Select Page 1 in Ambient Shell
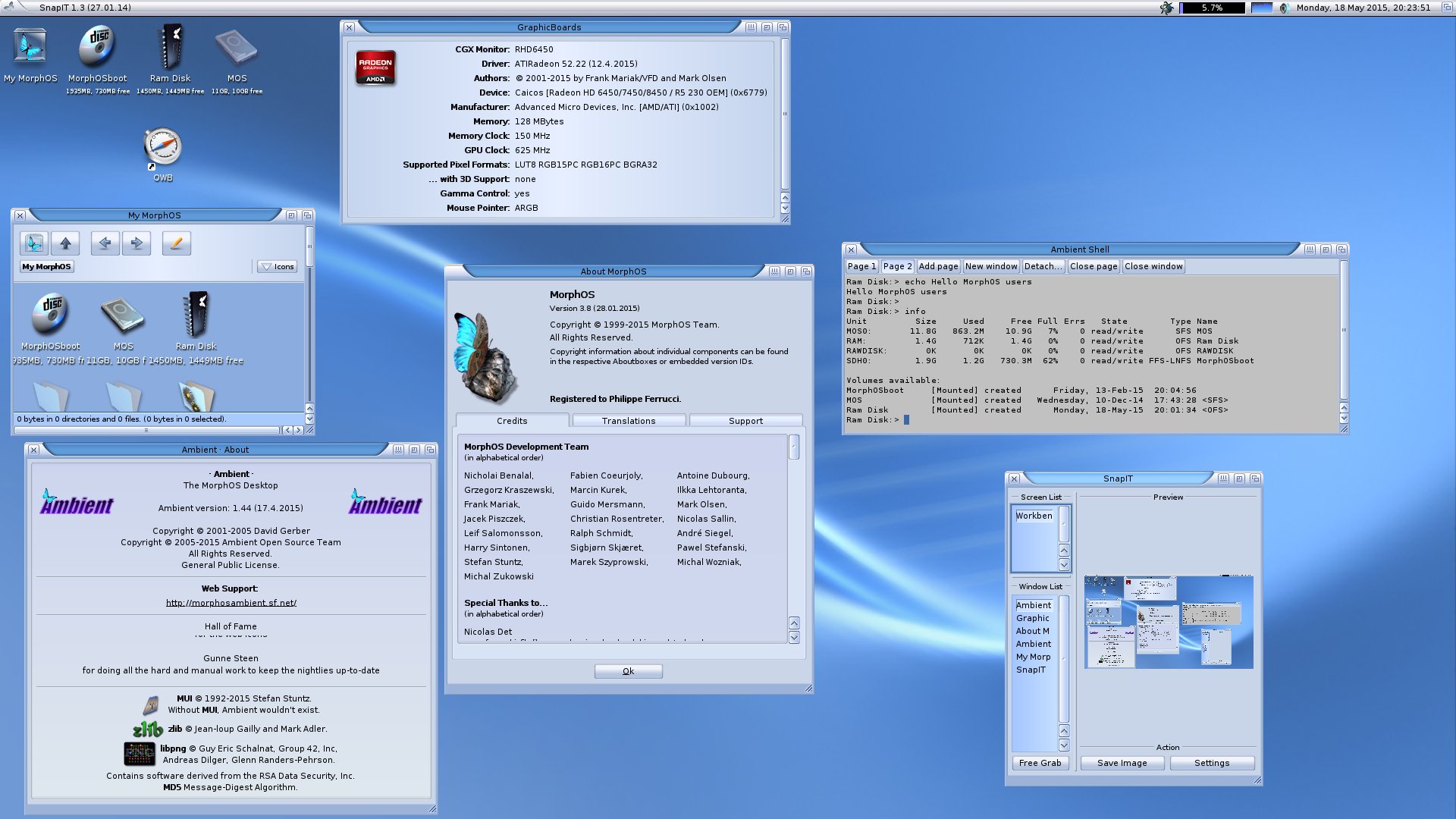Screen dimensions: 1456x819 861,266
